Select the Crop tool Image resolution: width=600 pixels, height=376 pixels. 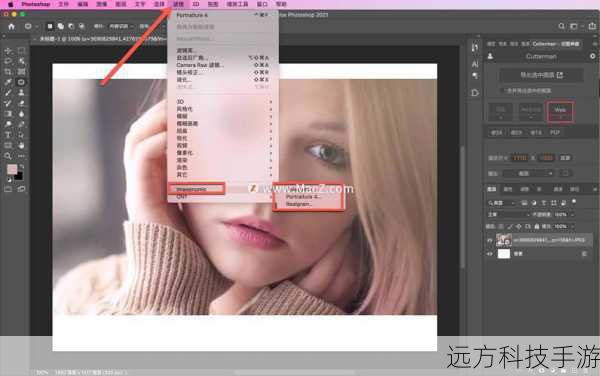[8, 72]
